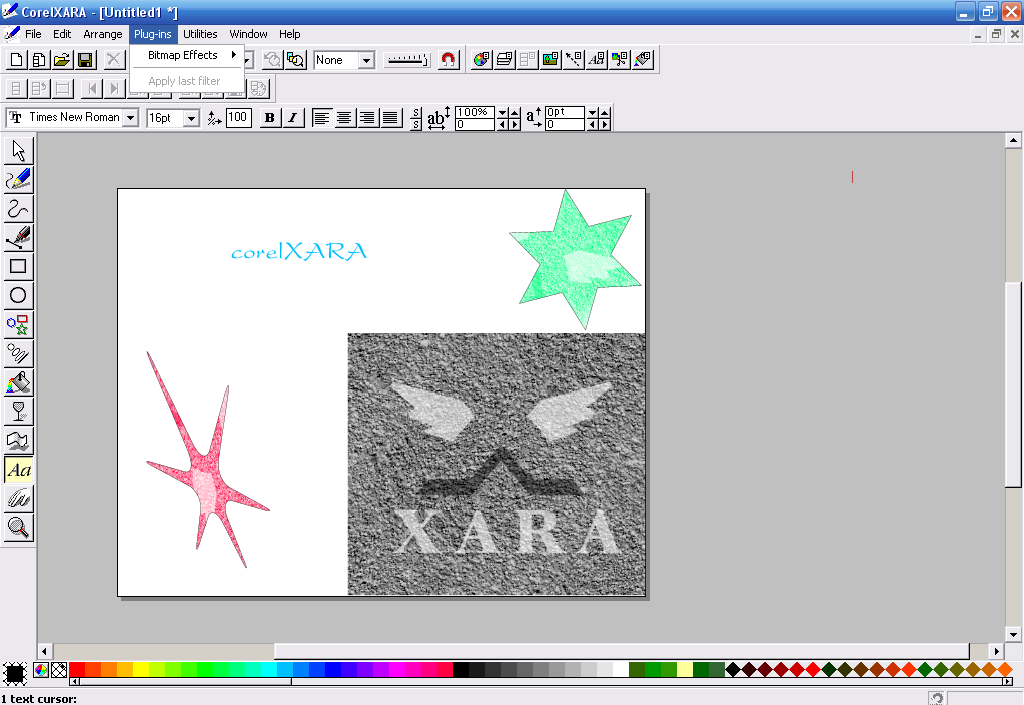Viewport: 1024px width, 705px height.
Task: Click the new from template icon
Action: coord(39,60)
